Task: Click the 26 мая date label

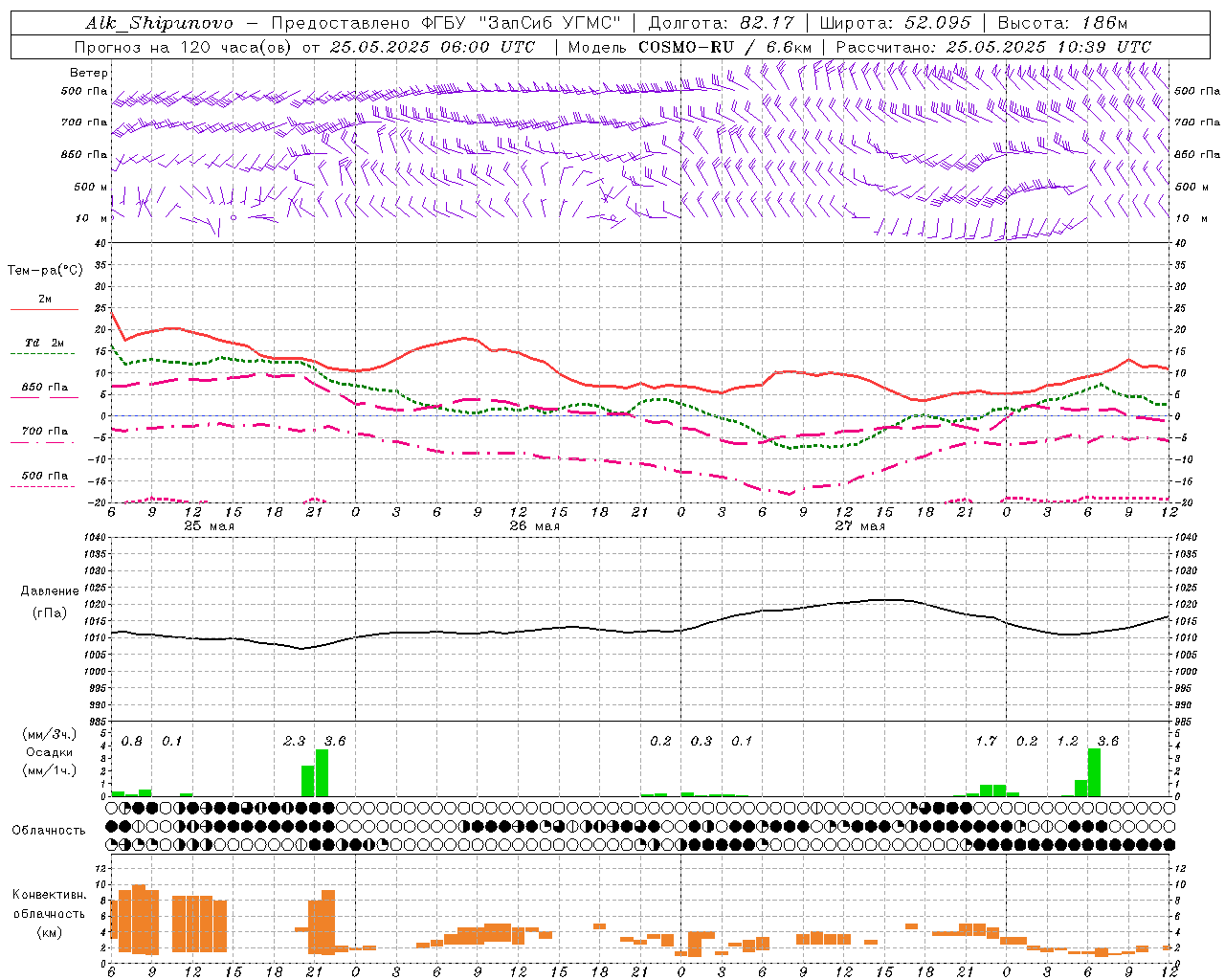Action: point(535,526)
